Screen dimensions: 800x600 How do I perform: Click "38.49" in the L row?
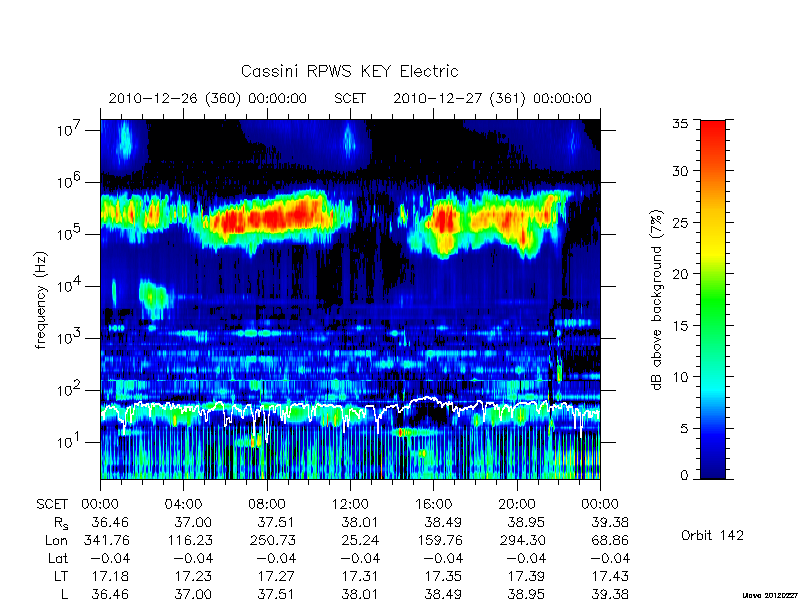[443, 594]
